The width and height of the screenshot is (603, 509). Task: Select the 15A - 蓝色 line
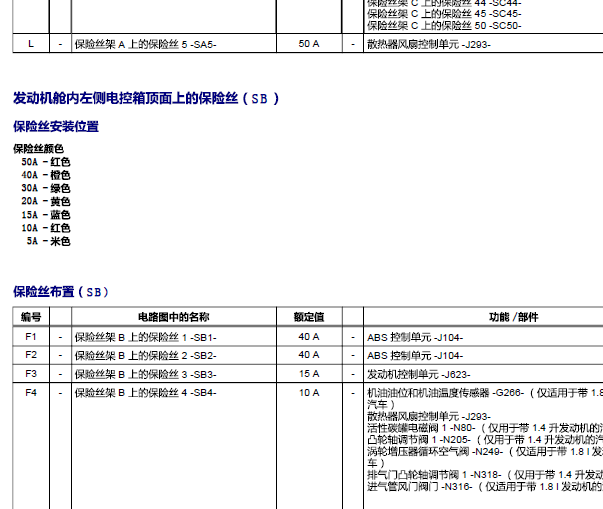coord(46,215)
